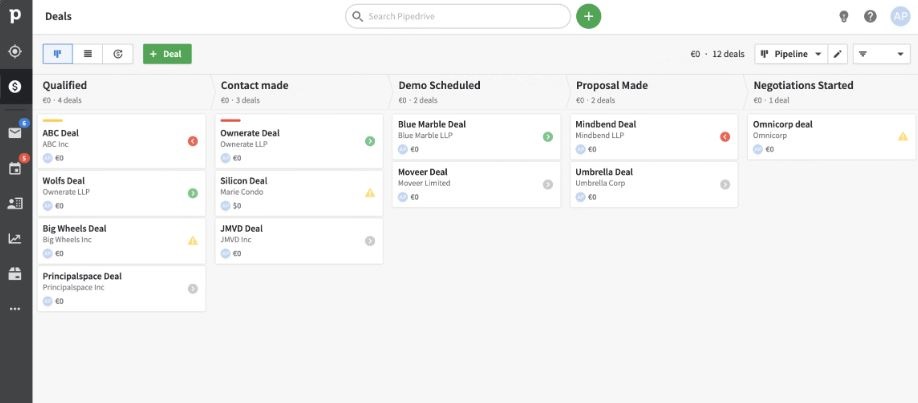Open the Omnicorp deal card title
Image resolution: width=918 pixels, height=403 pixels.
coord(783,124)
